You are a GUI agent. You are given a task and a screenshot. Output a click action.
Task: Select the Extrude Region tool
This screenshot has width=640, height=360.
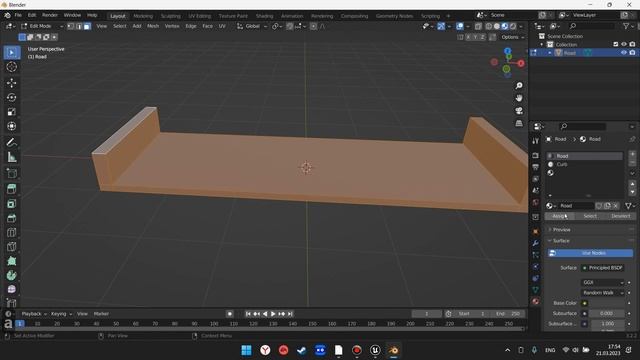click(11, 189)
